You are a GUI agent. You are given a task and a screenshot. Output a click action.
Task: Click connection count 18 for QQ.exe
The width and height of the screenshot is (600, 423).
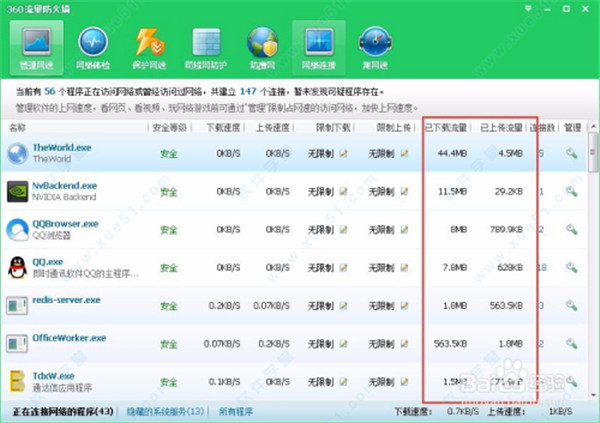pos(542,268)
